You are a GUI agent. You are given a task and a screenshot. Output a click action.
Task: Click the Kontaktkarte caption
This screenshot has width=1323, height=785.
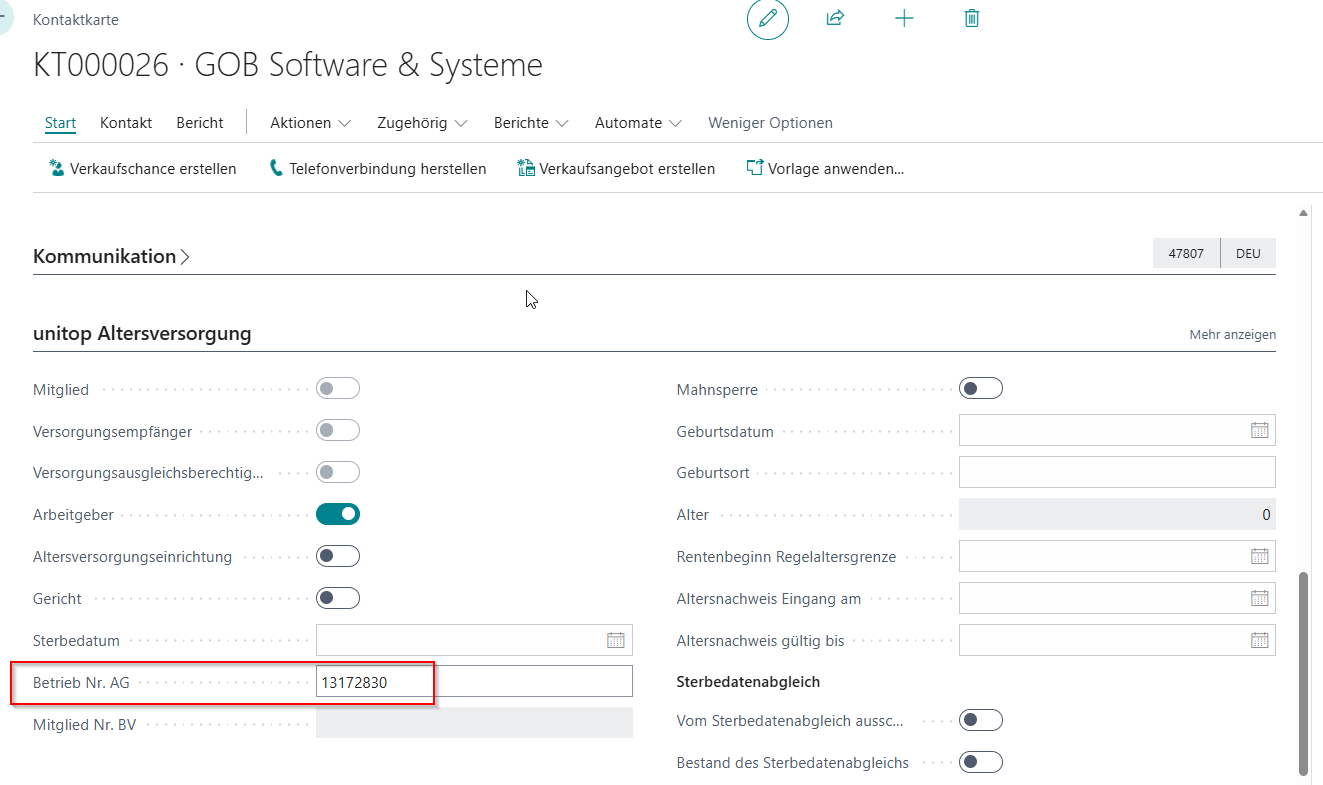[x=76, y=19]
